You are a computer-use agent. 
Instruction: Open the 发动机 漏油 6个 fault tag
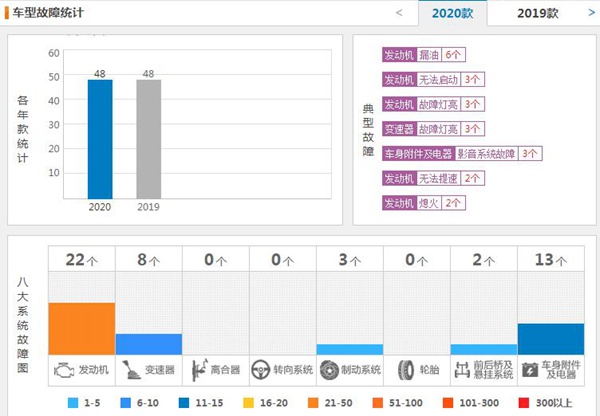coord(424,55)
